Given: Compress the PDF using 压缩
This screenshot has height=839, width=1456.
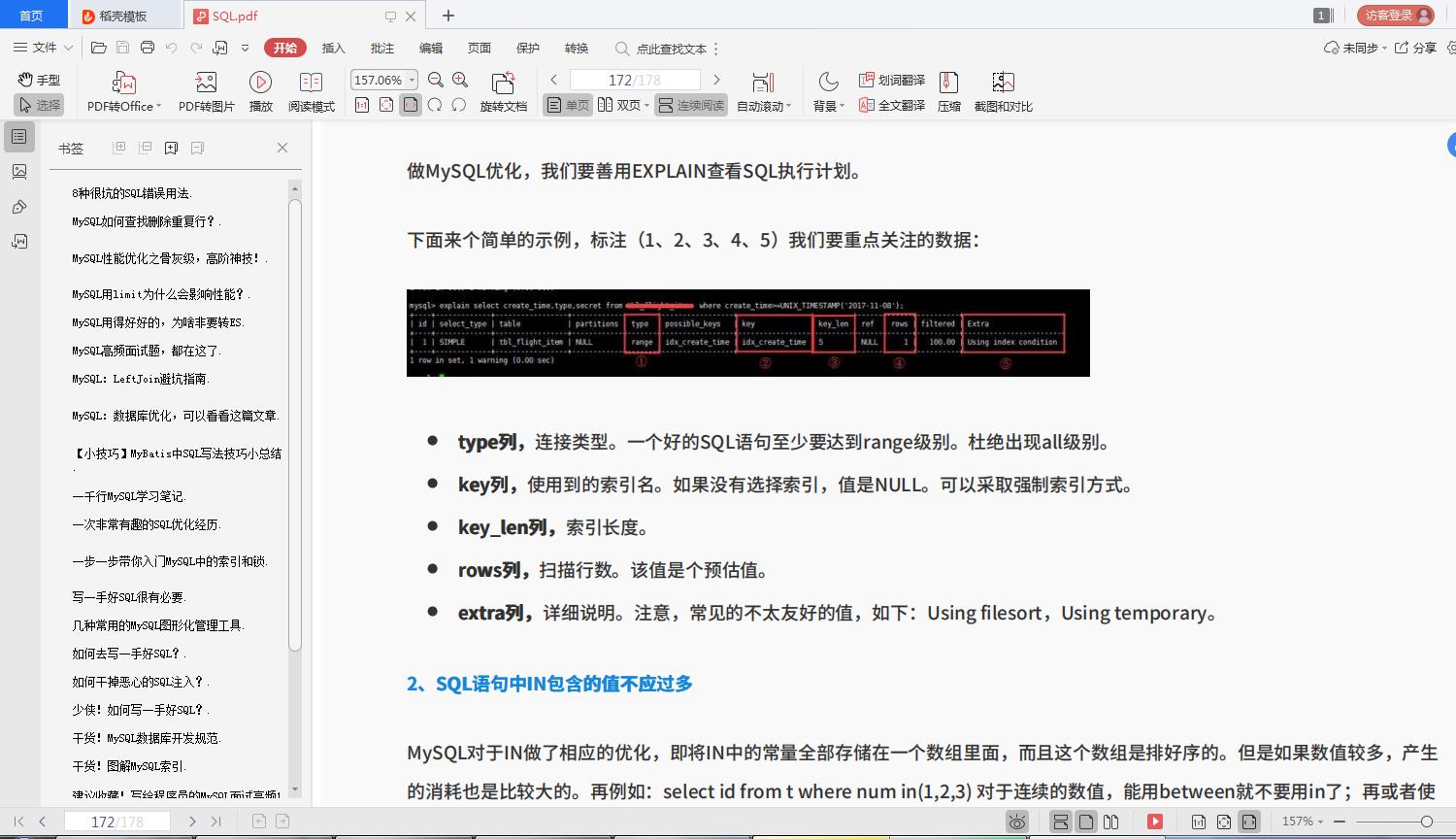Looking at the screenshot, I should click(x=948, y=92).
